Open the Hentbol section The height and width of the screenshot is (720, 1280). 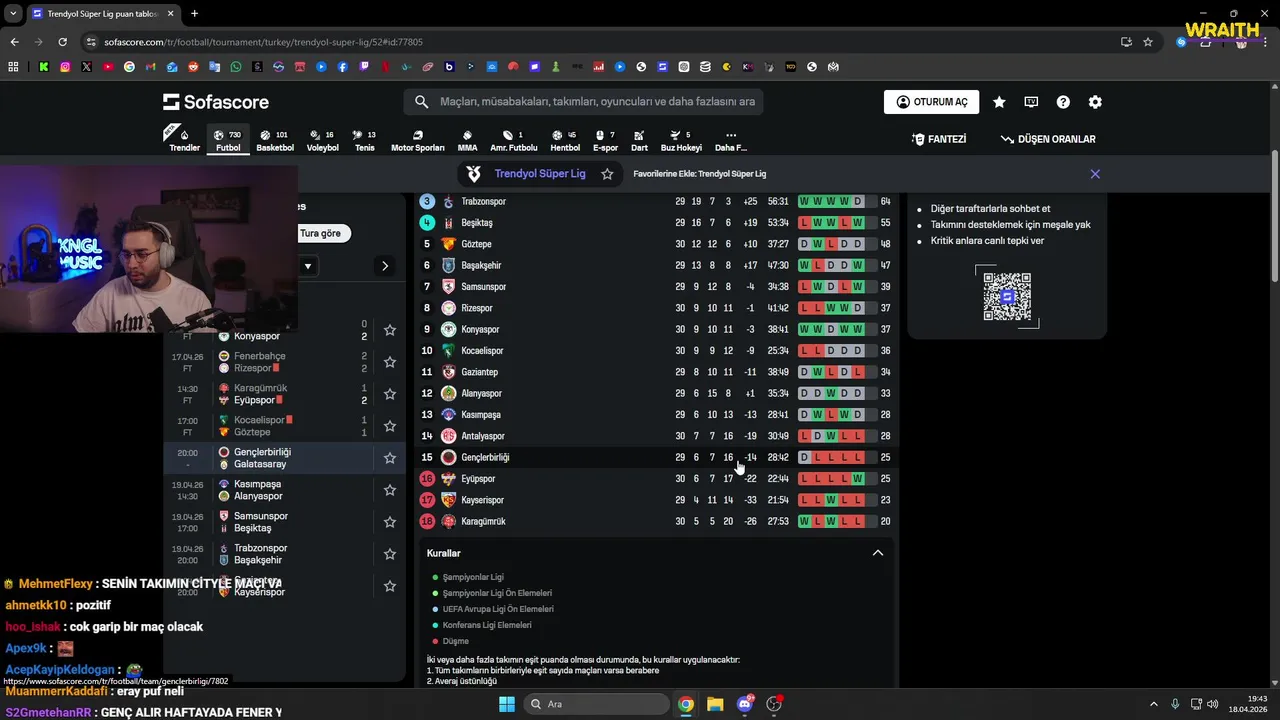pos(565,140)
